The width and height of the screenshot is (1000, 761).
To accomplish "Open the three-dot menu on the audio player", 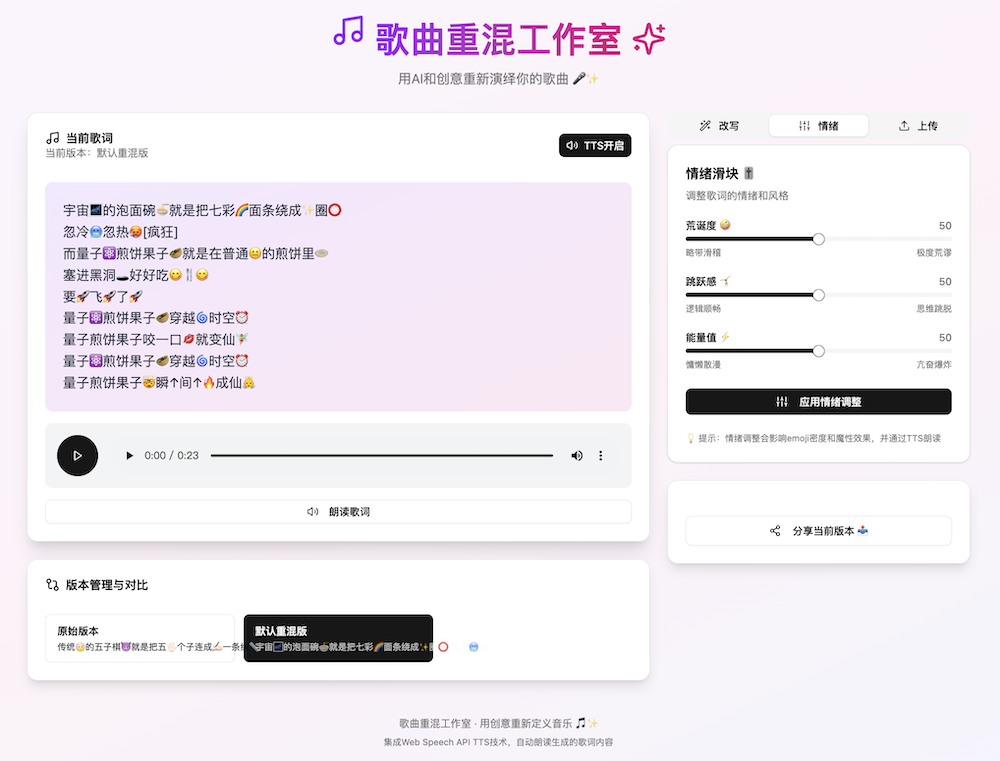I will coord(600,455).
